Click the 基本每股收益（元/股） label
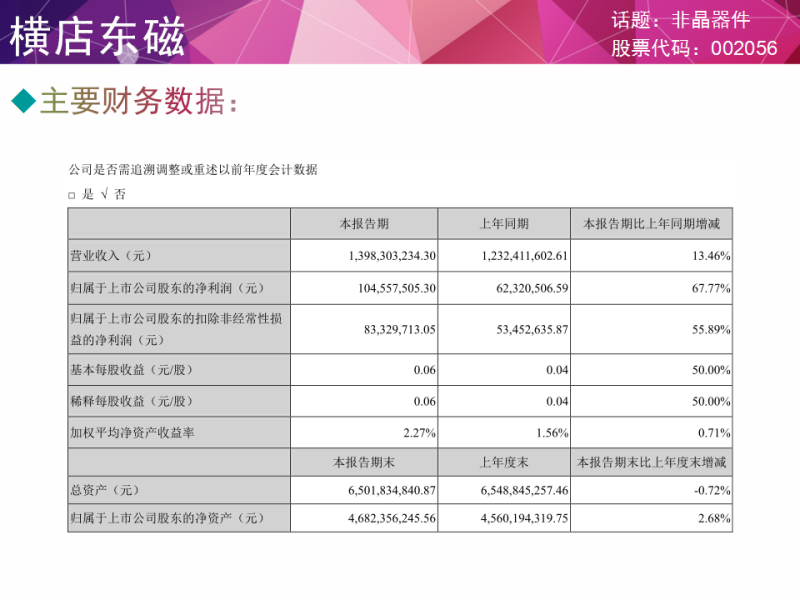 pyautogui.click(x=132, y=370)
